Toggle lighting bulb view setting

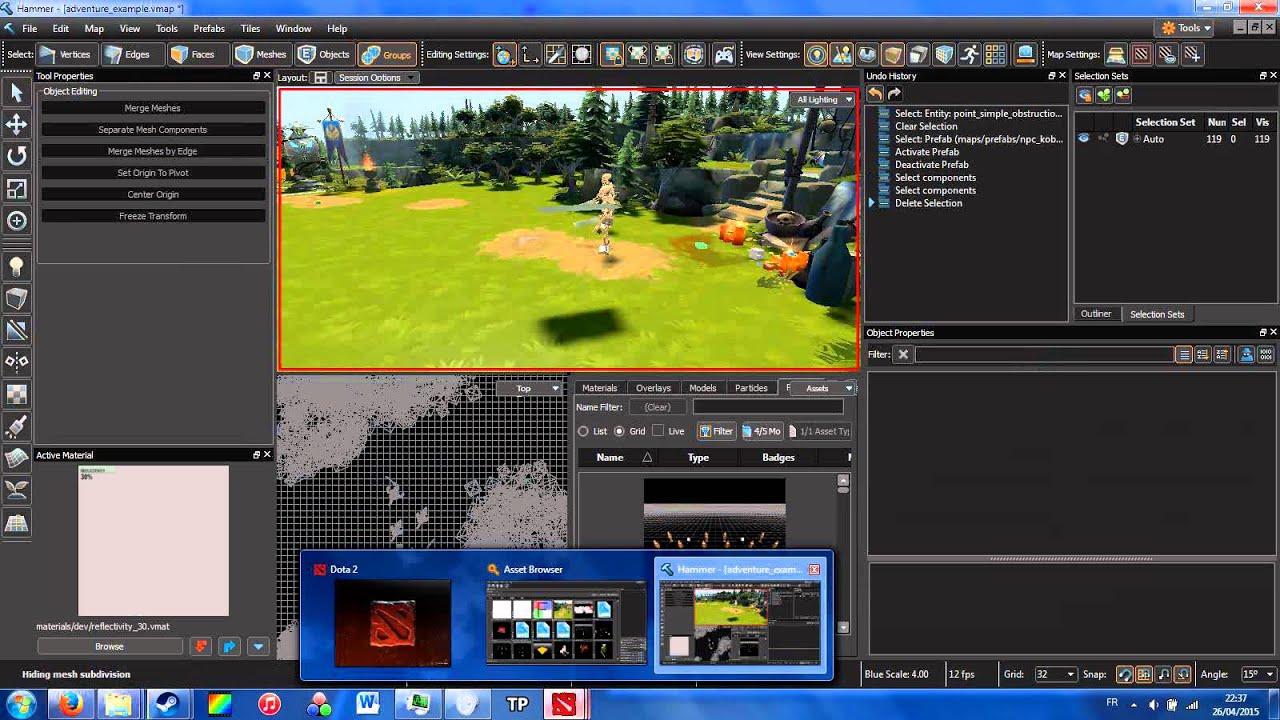tap(816, 54)
